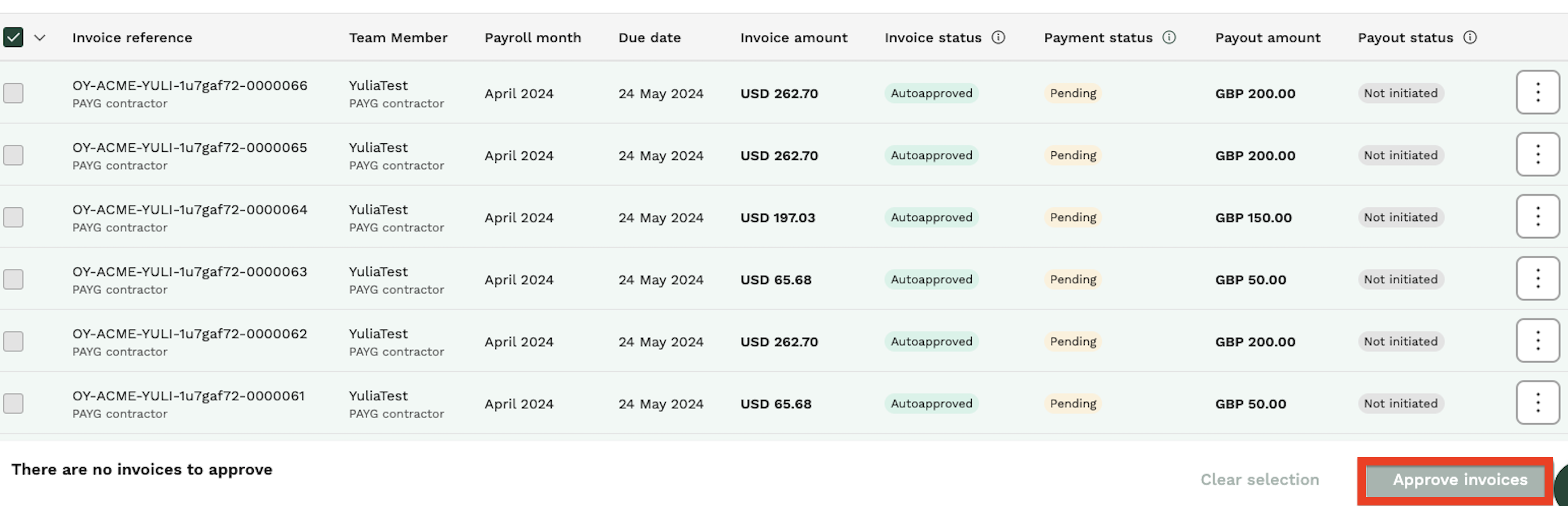
Task: Open actions menu for invoice OY-ACME-YULI-1u7gaf72-0000063
Action: pos(1538,279)
